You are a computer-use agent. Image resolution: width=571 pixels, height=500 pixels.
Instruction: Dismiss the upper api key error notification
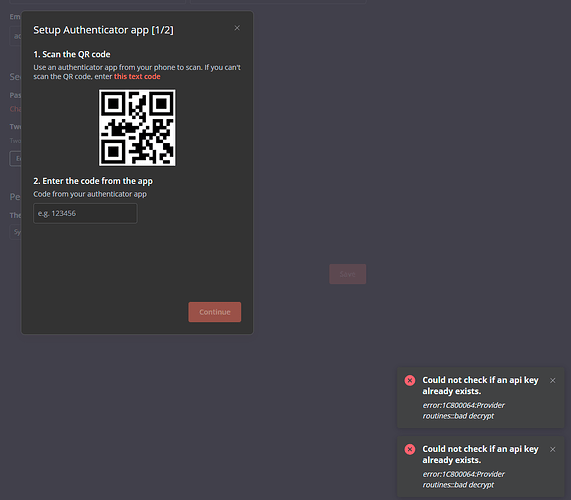point(552,381)
